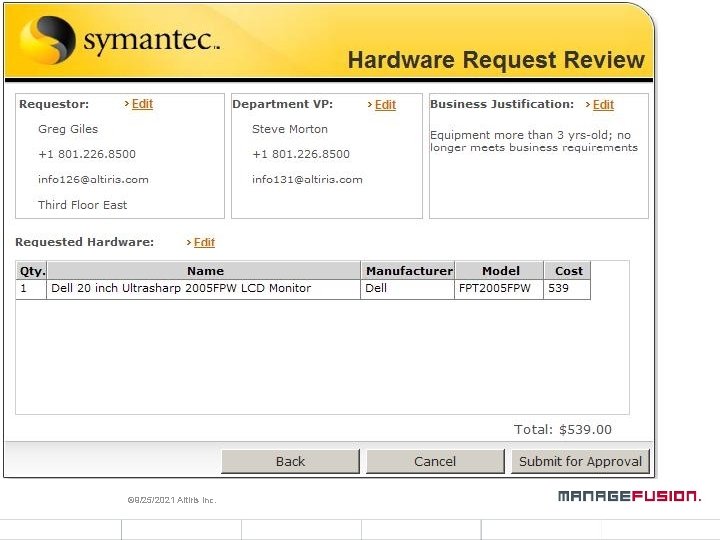The width and height of the screenshot is (720, 540).
Task: Click the Back button
Action: (290, 461)
